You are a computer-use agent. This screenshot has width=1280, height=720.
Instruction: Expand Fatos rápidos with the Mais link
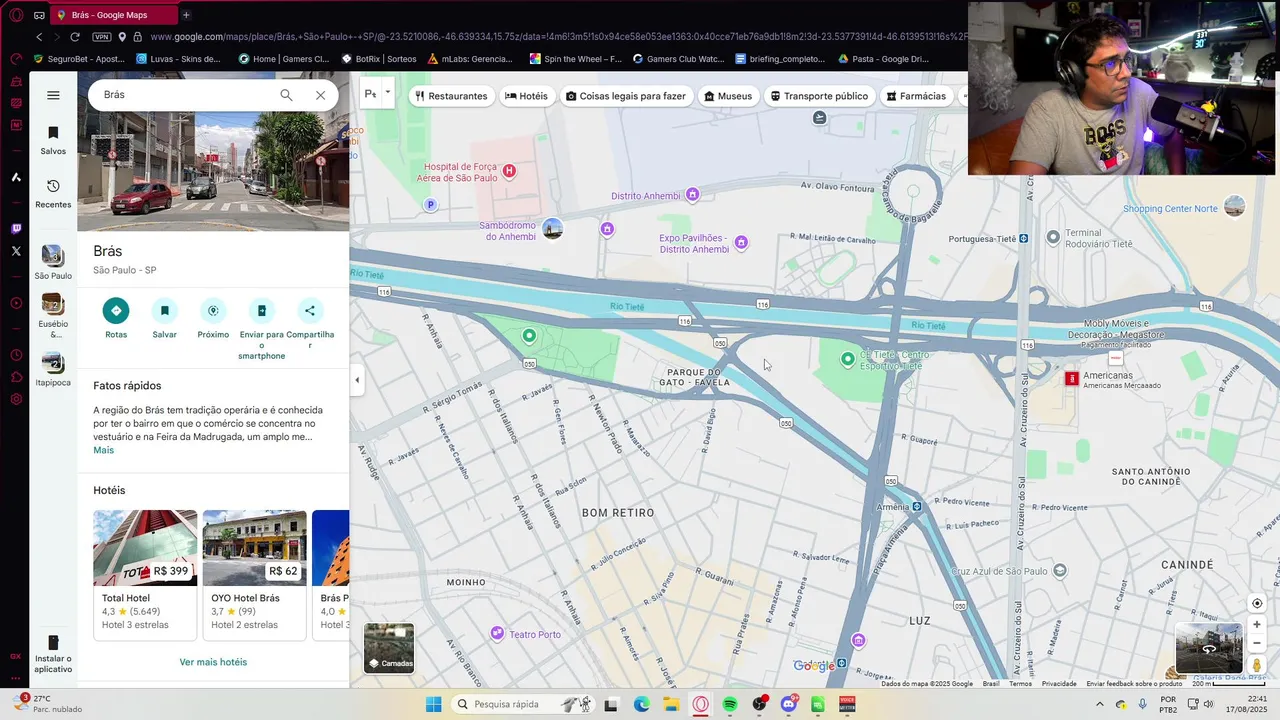click(x=104, y=450)
